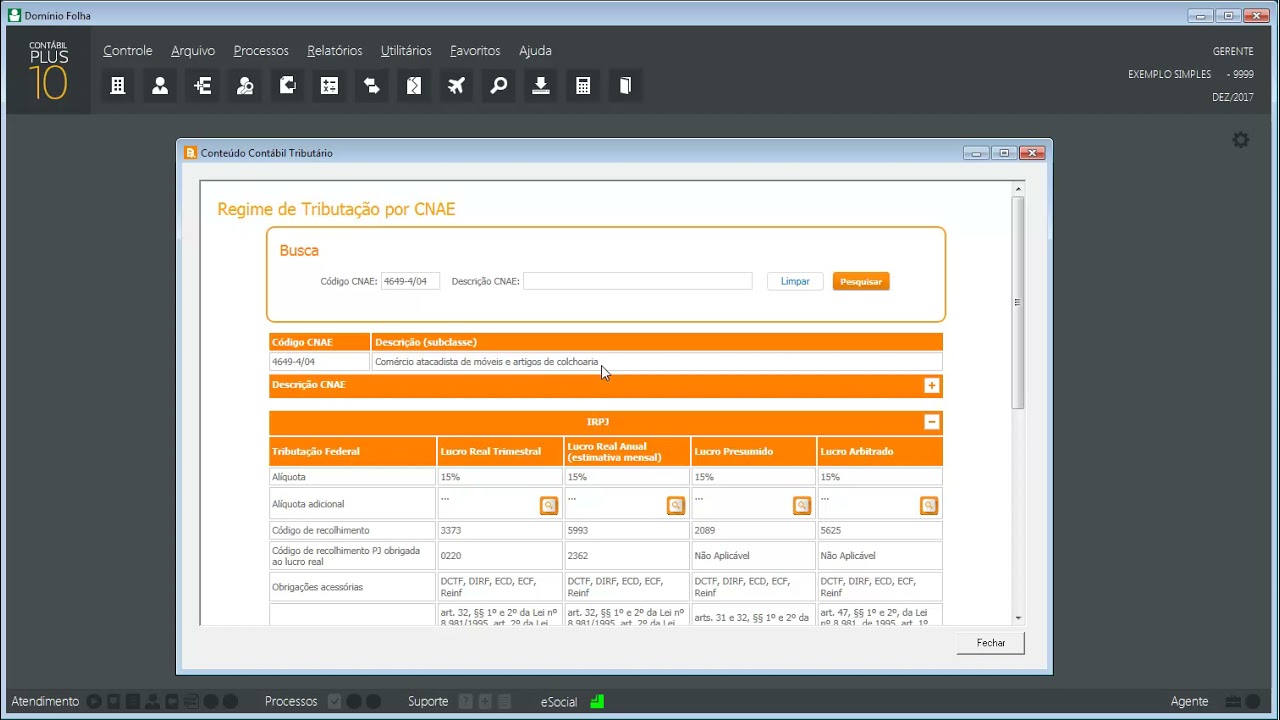Click the torn document (rescission) toolbar icon
This screenshot has height=720, width=1280.
pyautogui.click(x=414, y=86)
